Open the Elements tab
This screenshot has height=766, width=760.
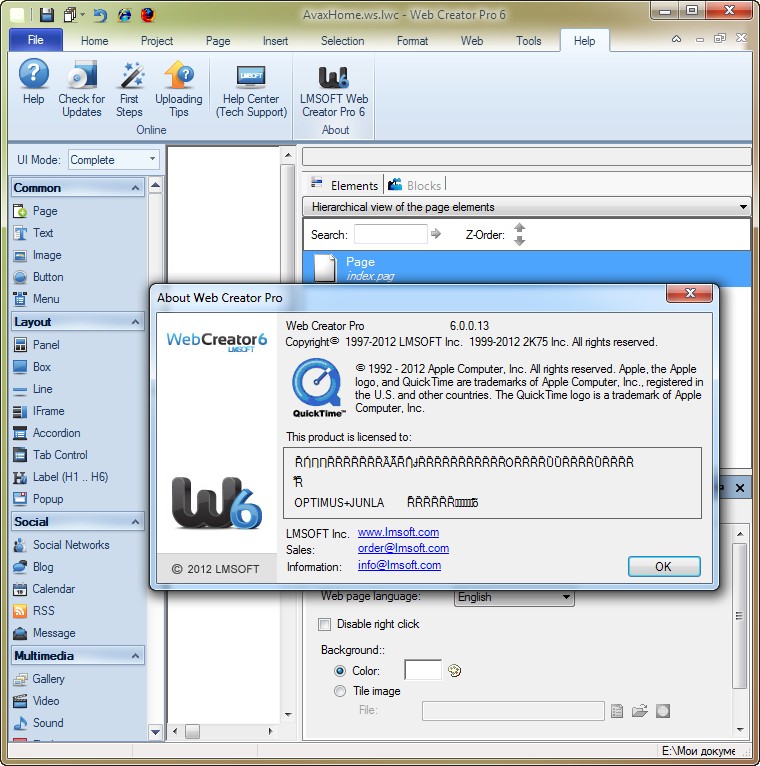345,185
